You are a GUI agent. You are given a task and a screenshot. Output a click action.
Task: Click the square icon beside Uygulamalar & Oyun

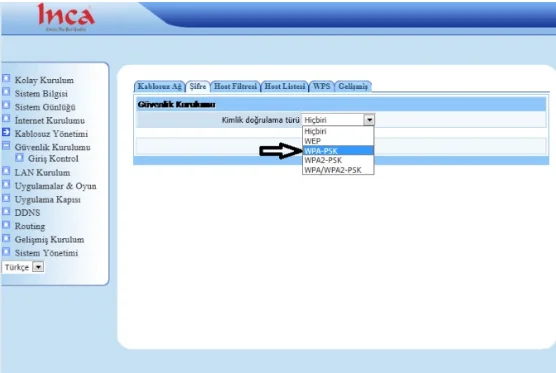click(x=6, y=185)
